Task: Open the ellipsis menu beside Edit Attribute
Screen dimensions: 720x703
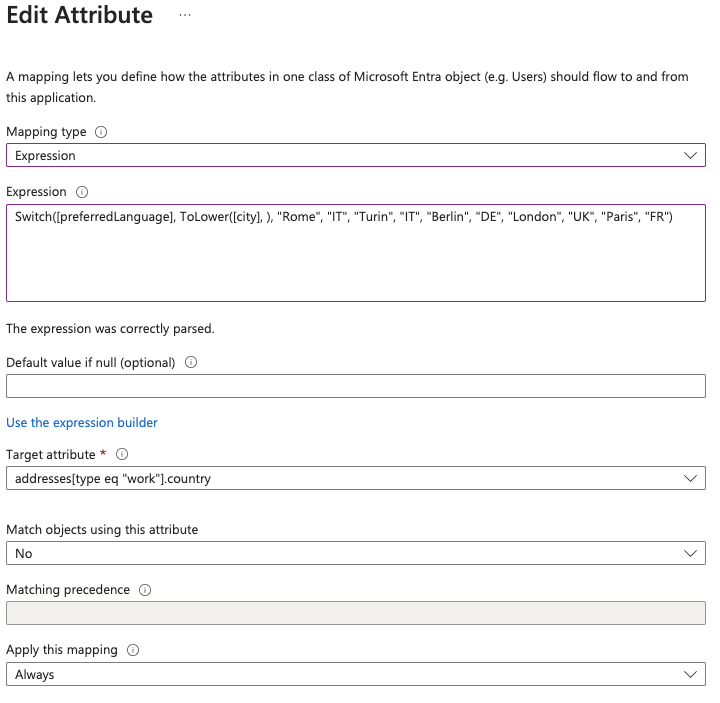Action: (185, 15)
